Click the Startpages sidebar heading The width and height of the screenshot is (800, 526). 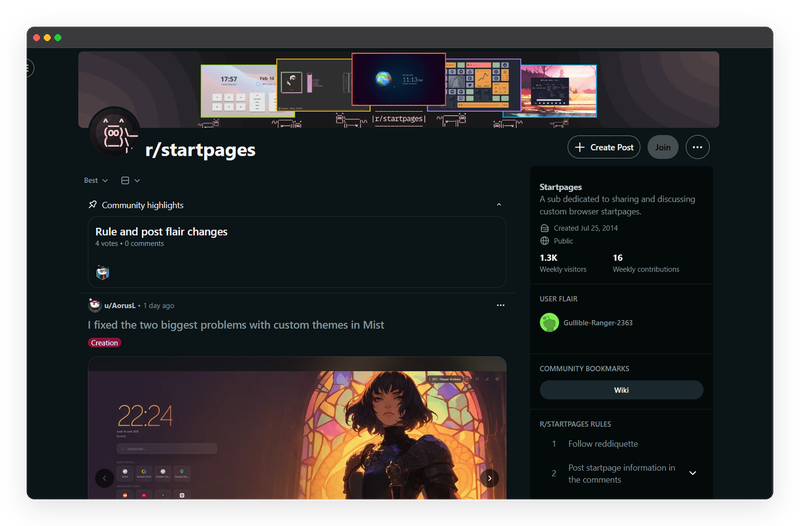pyautogui.click(x=561, y=187)
